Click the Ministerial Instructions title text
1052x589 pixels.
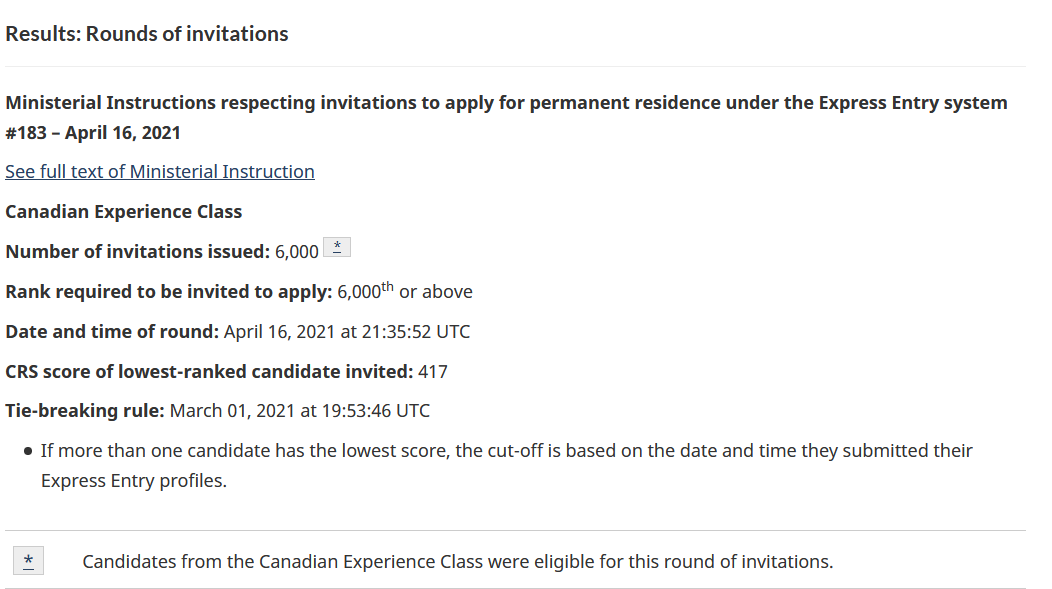507,103
